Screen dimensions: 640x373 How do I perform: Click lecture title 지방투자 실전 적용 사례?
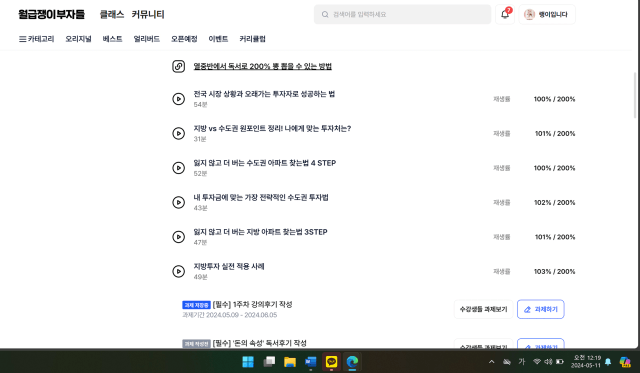pos(229,266)
